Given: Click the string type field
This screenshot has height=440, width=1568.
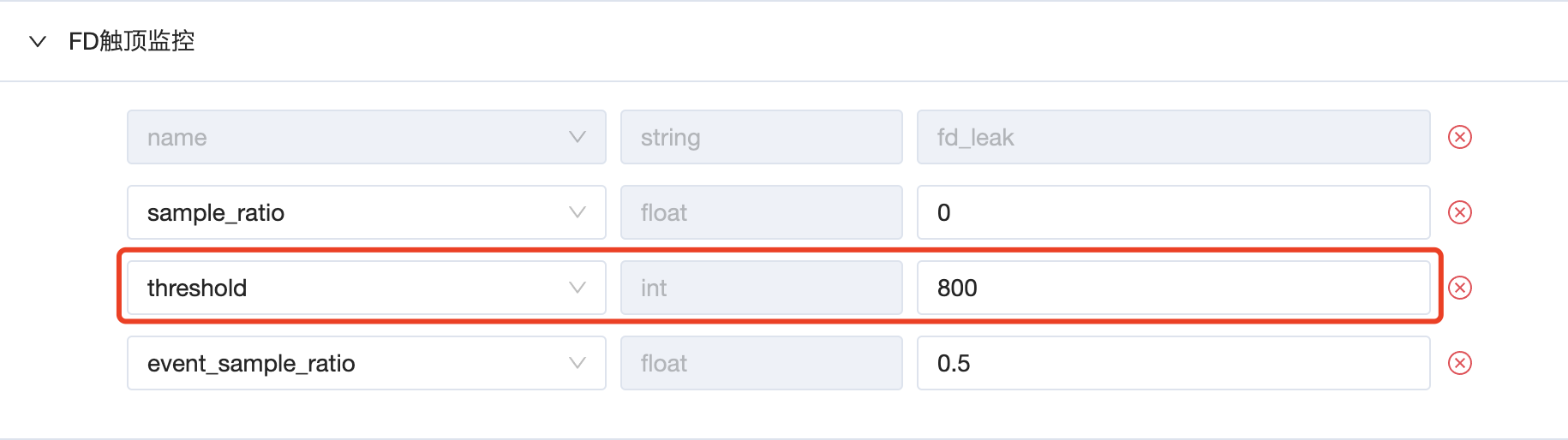Looking at the screenshot, I should [x=761, y=137].
